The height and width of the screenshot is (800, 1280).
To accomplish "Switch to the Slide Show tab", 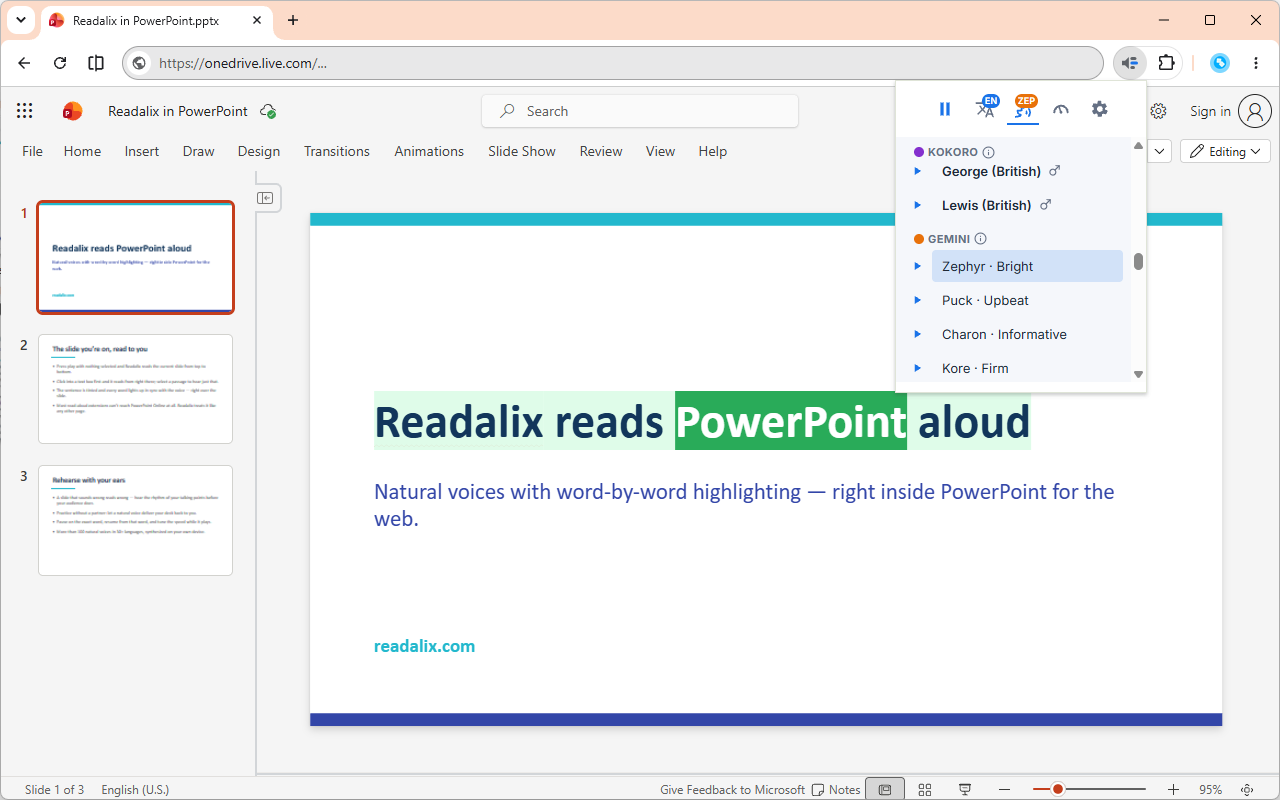I will 522,151.
